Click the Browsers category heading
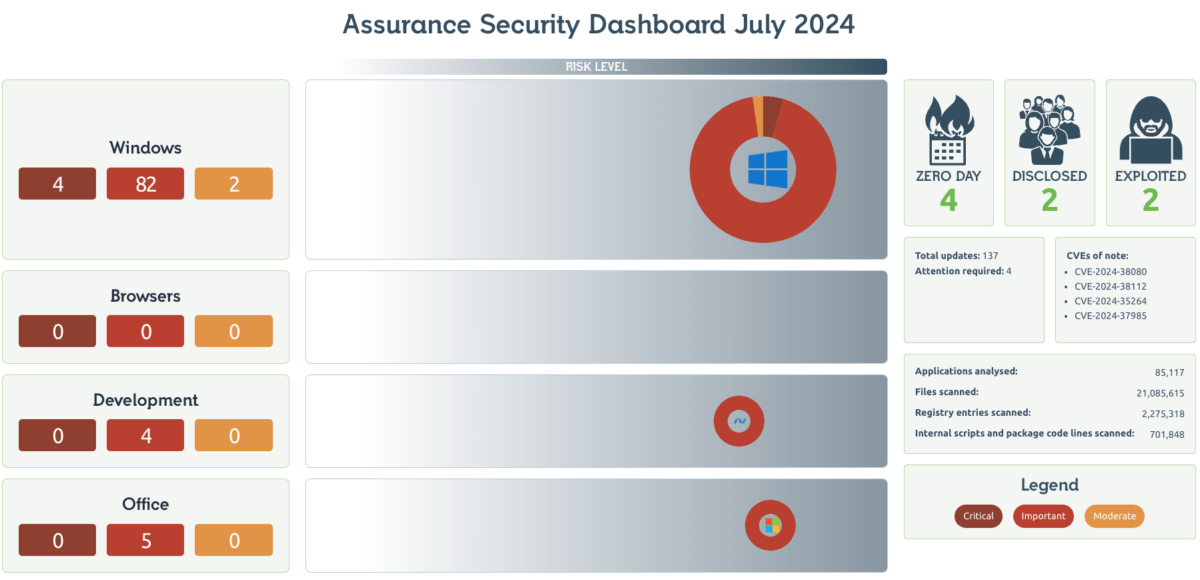 point(146,296)
